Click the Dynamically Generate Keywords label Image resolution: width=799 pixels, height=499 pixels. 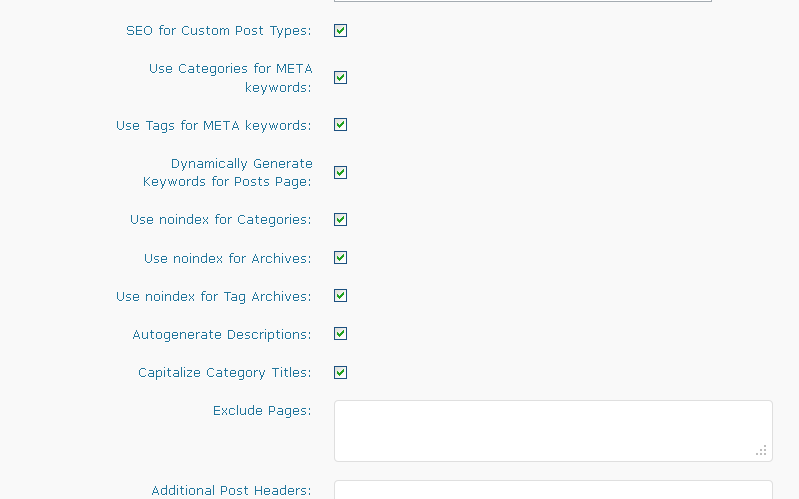tap(228, 173)
